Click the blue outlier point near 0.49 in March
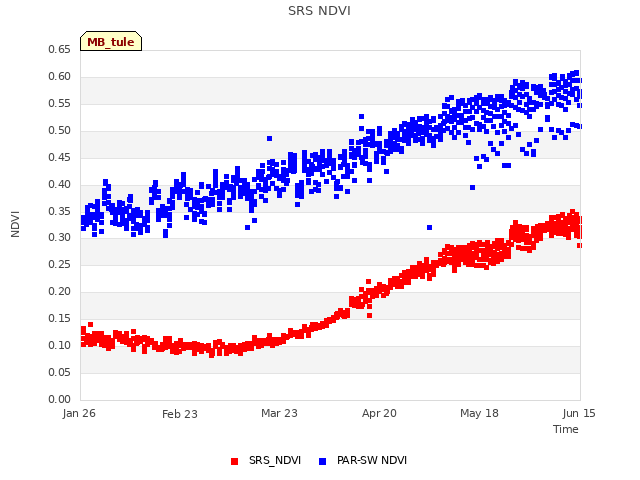Viewport: 640px width, 480px height. 269,138
